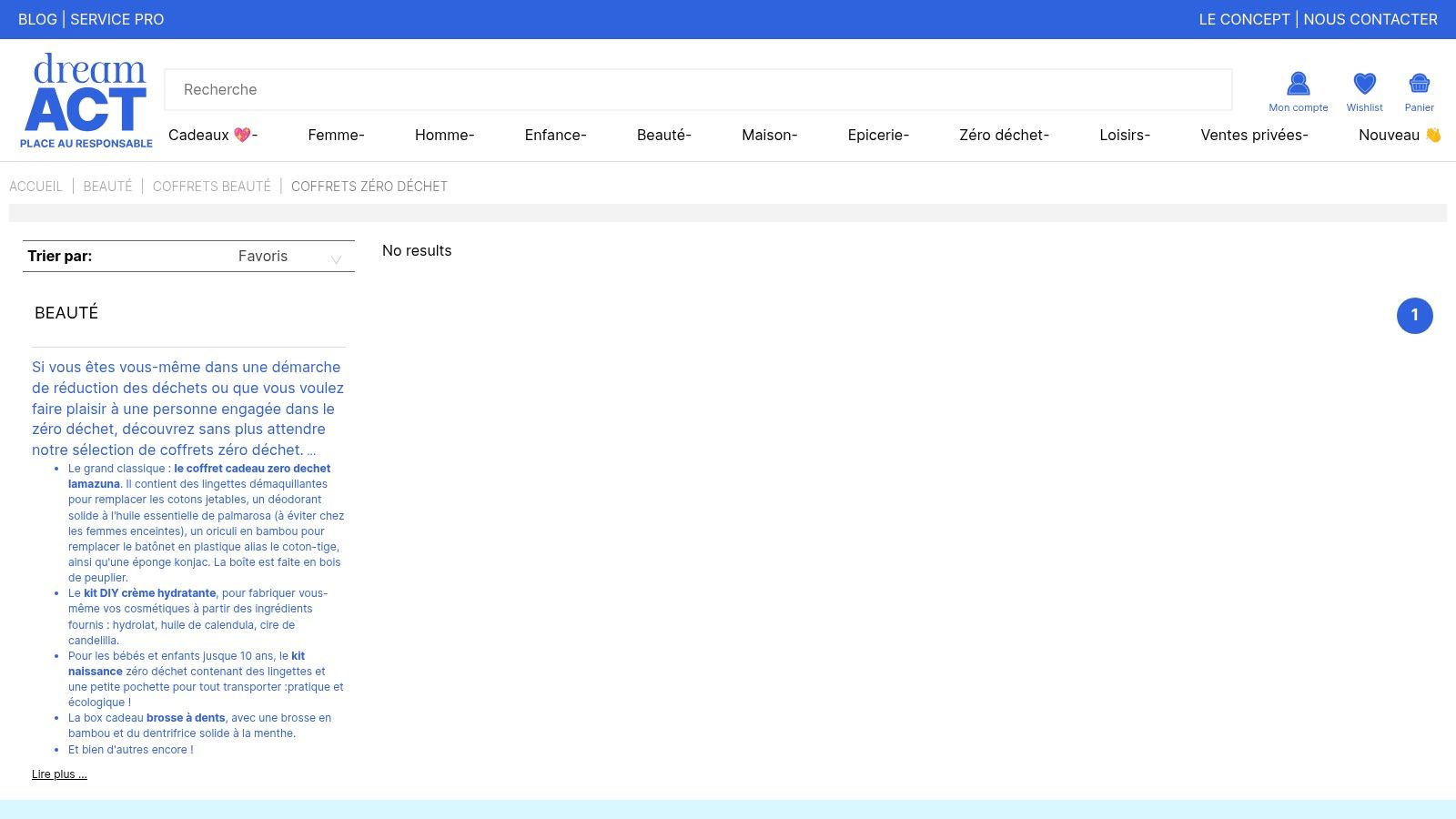1456x819 pixels.
Task: Click NOUS CONTACTER in top bar
Action: [x=1370, y=19]
